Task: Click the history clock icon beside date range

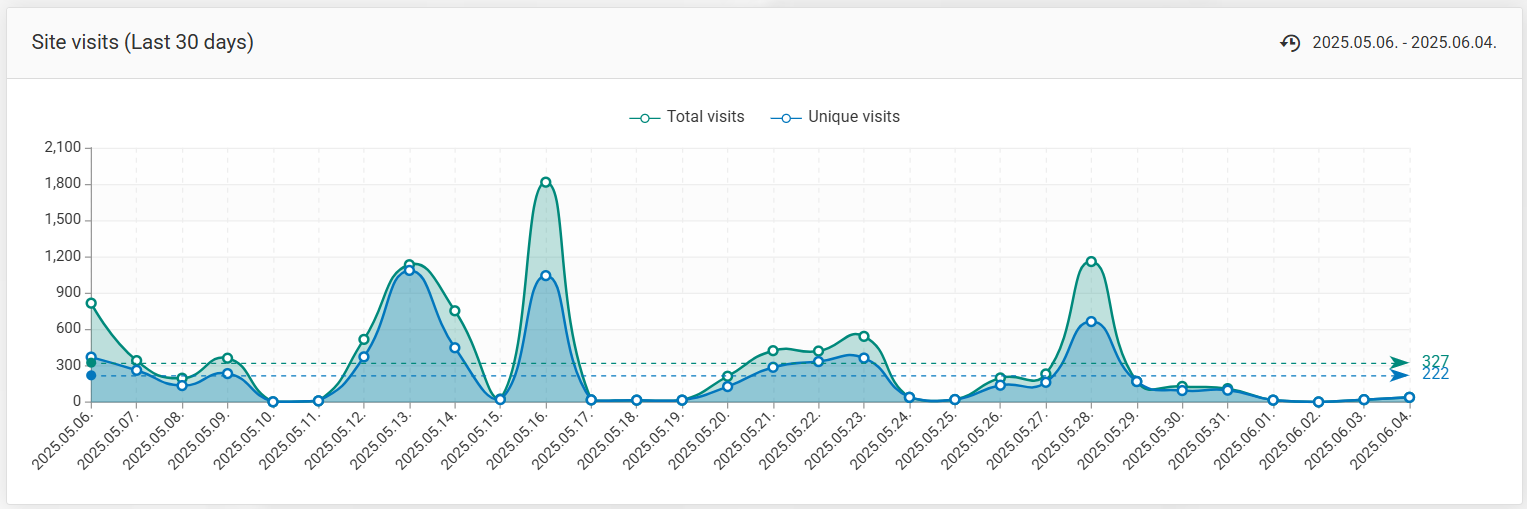Action: click(x=1291, y=42)
